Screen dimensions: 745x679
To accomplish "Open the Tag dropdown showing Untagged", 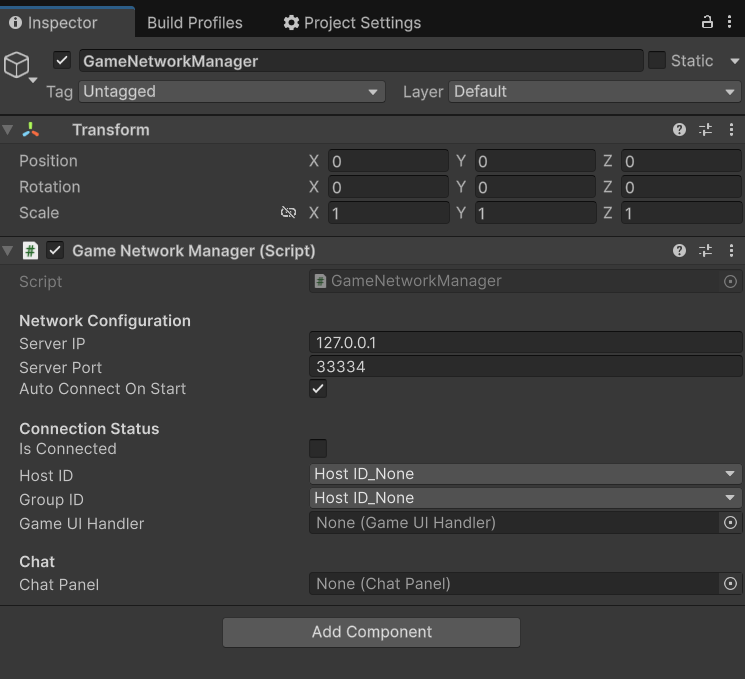I will (232, 91).
